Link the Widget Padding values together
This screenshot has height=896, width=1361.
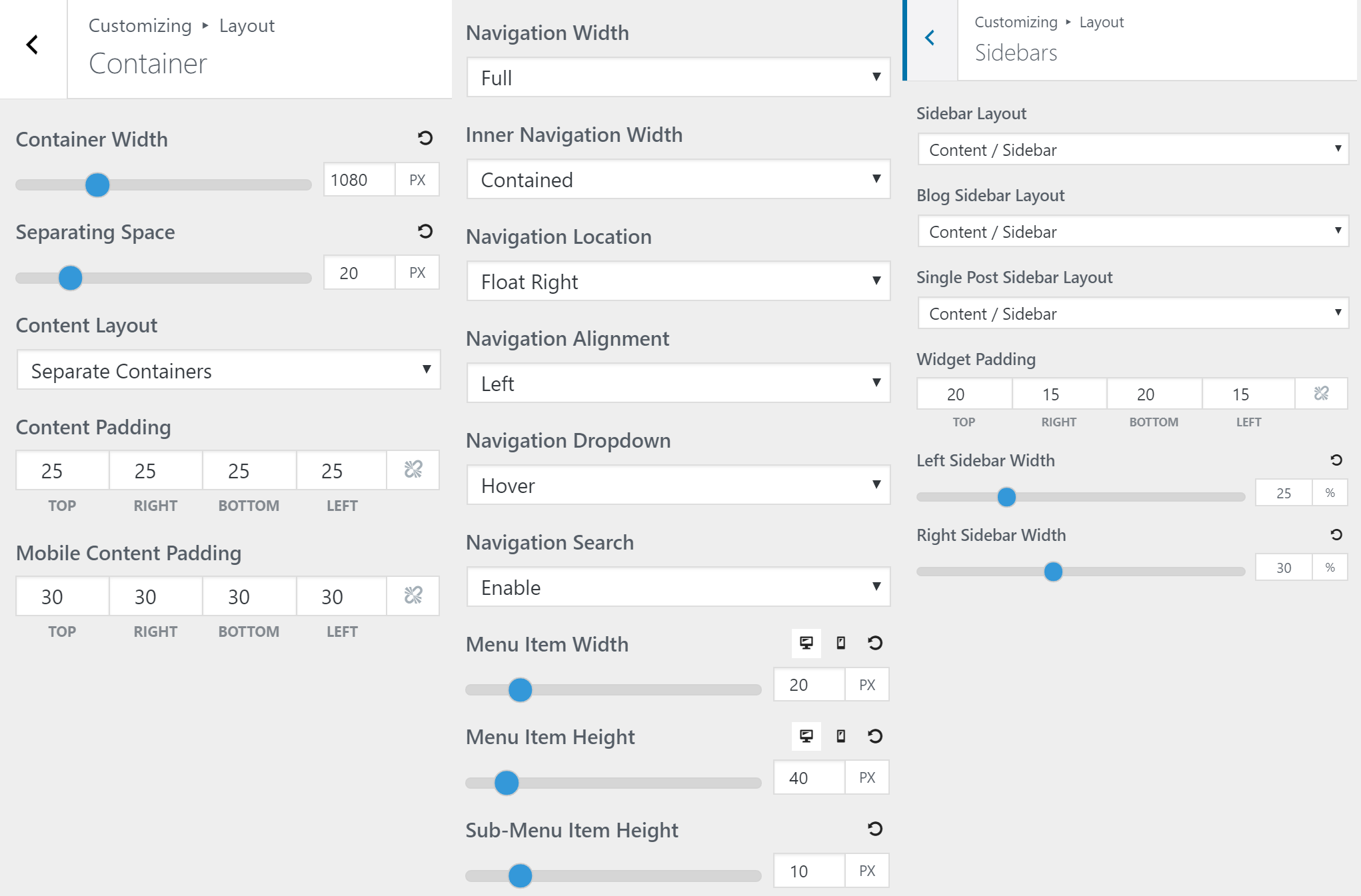tap(1322, 394)
